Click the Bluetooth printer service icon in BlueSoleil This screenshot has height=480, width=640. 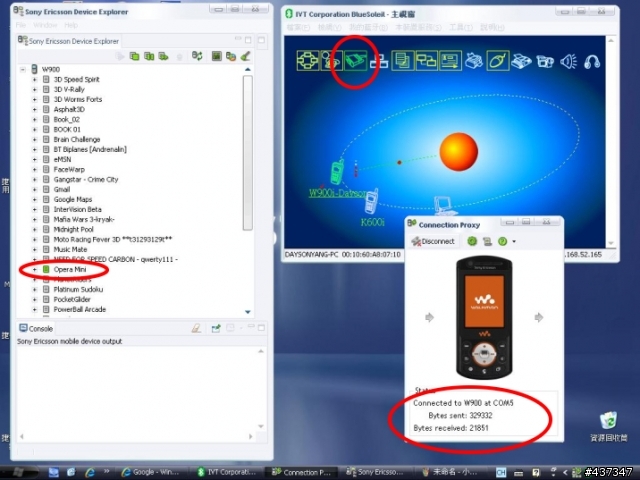(474, 61)
